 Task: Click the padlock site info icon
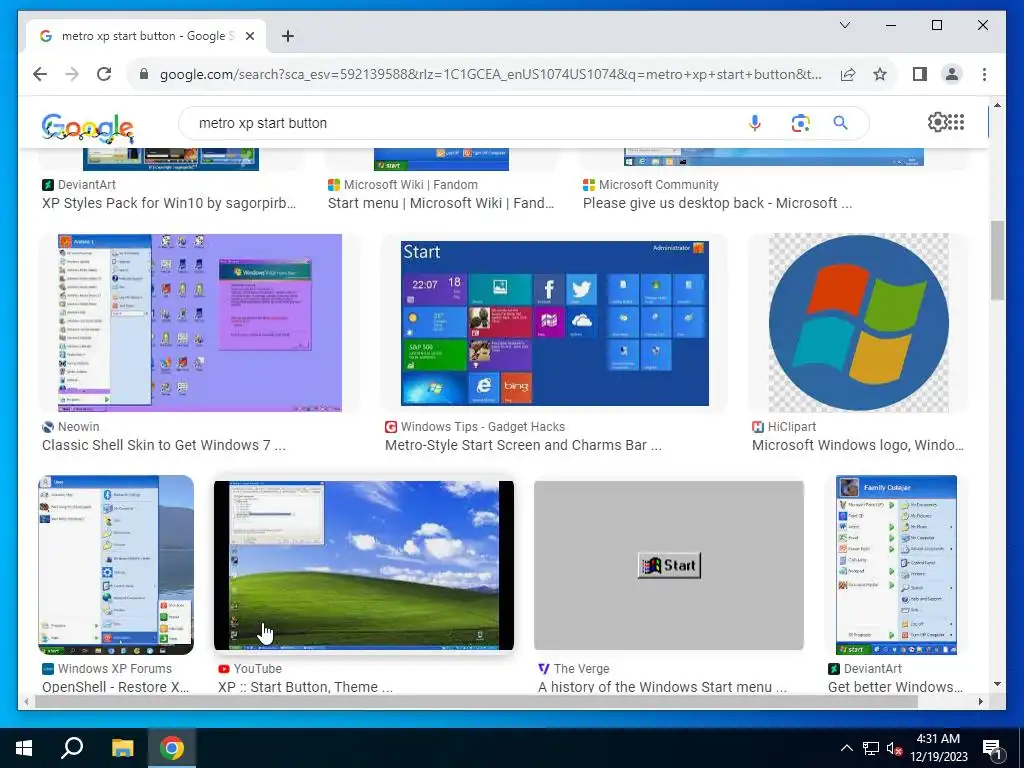144,74
